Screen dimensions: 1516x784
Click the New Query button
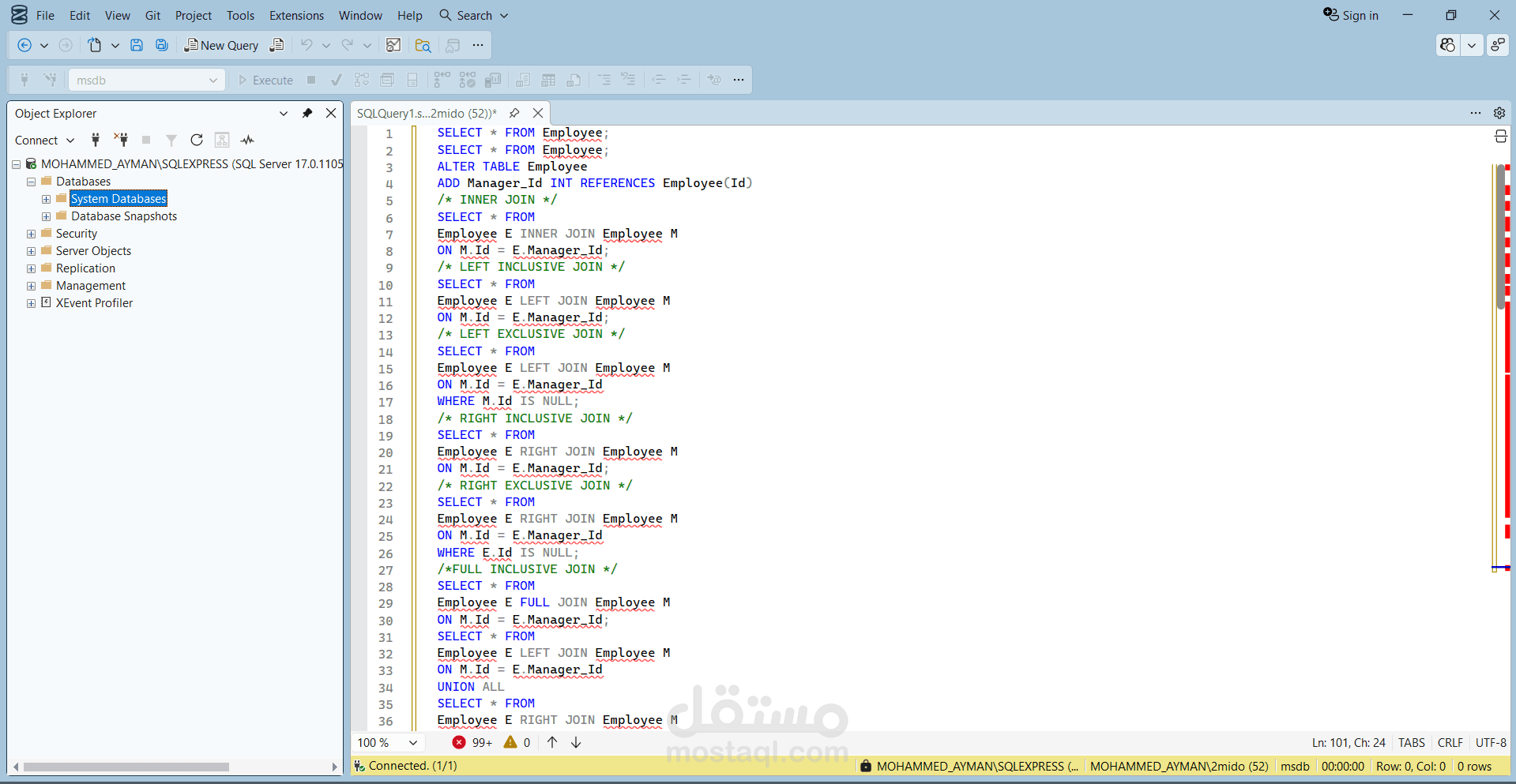click(x=221, y=46)
